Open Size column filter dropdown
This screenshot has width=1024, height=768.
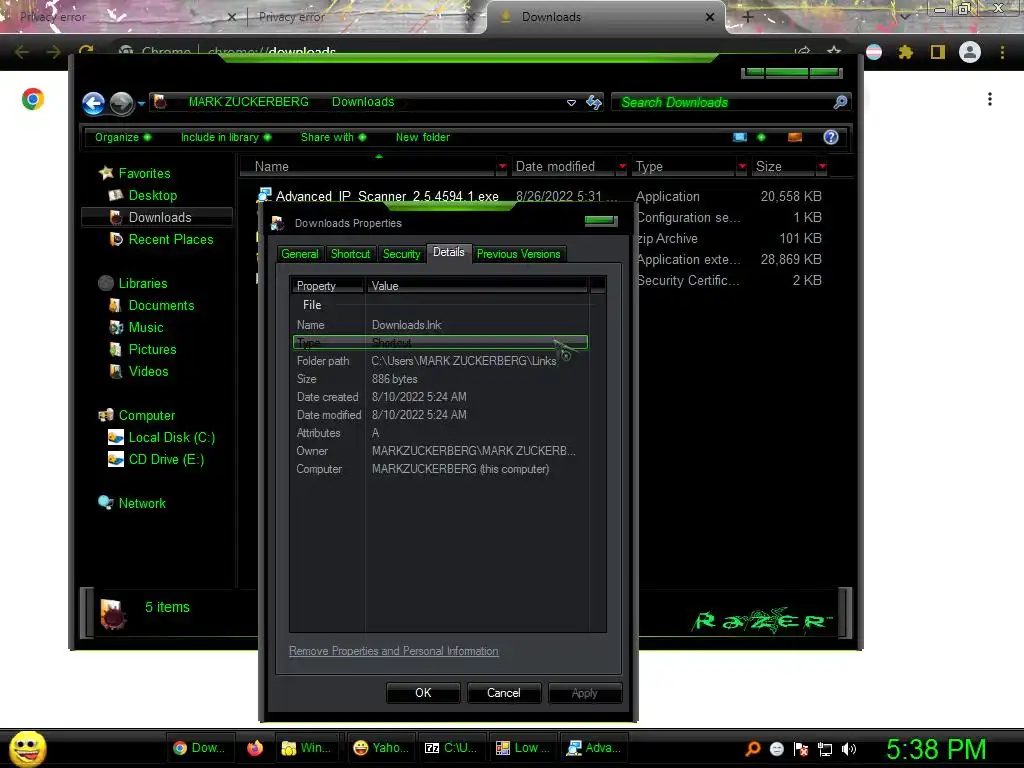click(822, 167)
